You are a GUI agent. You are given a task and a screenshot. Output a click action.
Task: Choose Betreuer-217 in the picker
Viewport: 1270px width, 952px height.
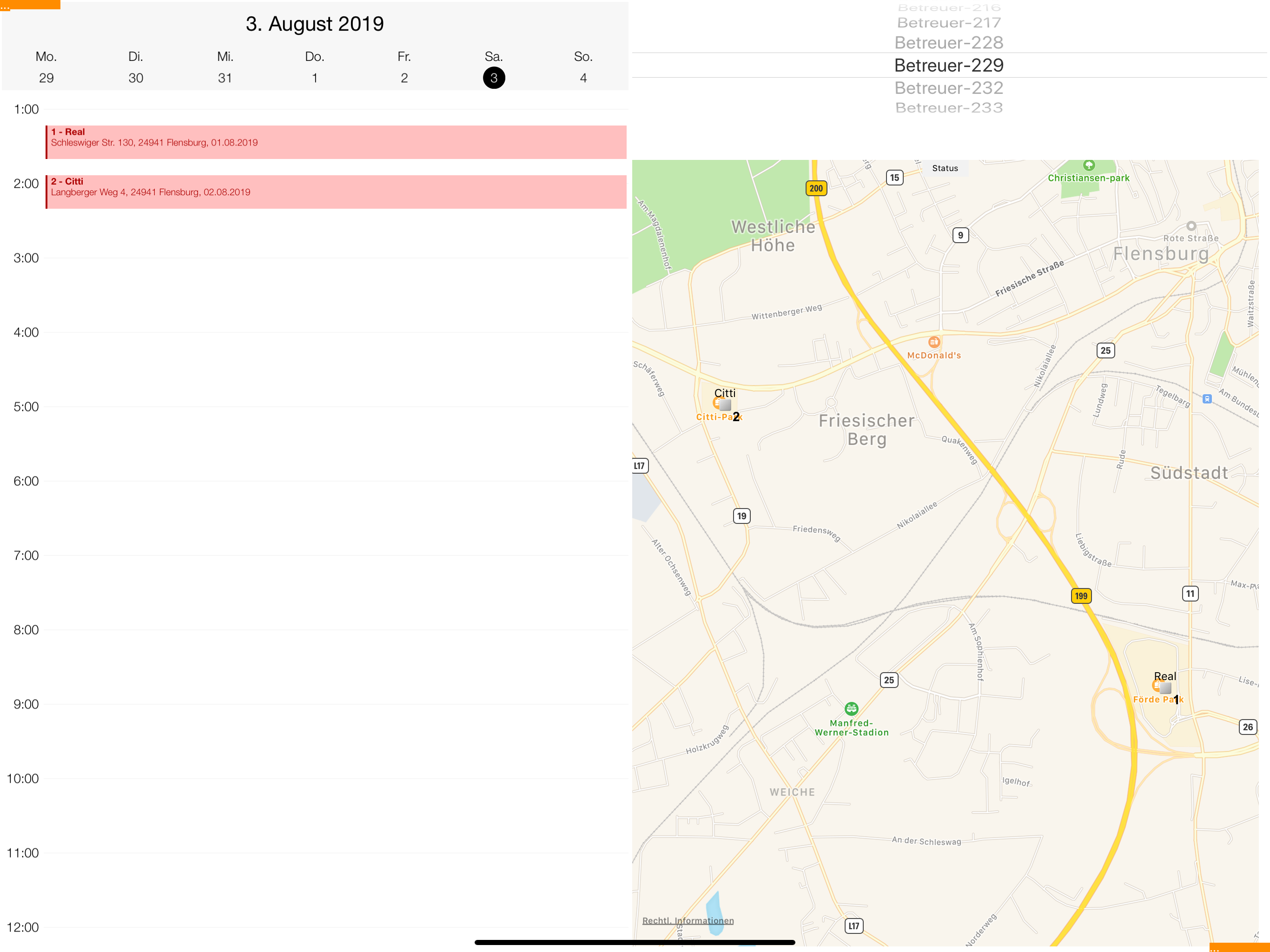[949, 23]
